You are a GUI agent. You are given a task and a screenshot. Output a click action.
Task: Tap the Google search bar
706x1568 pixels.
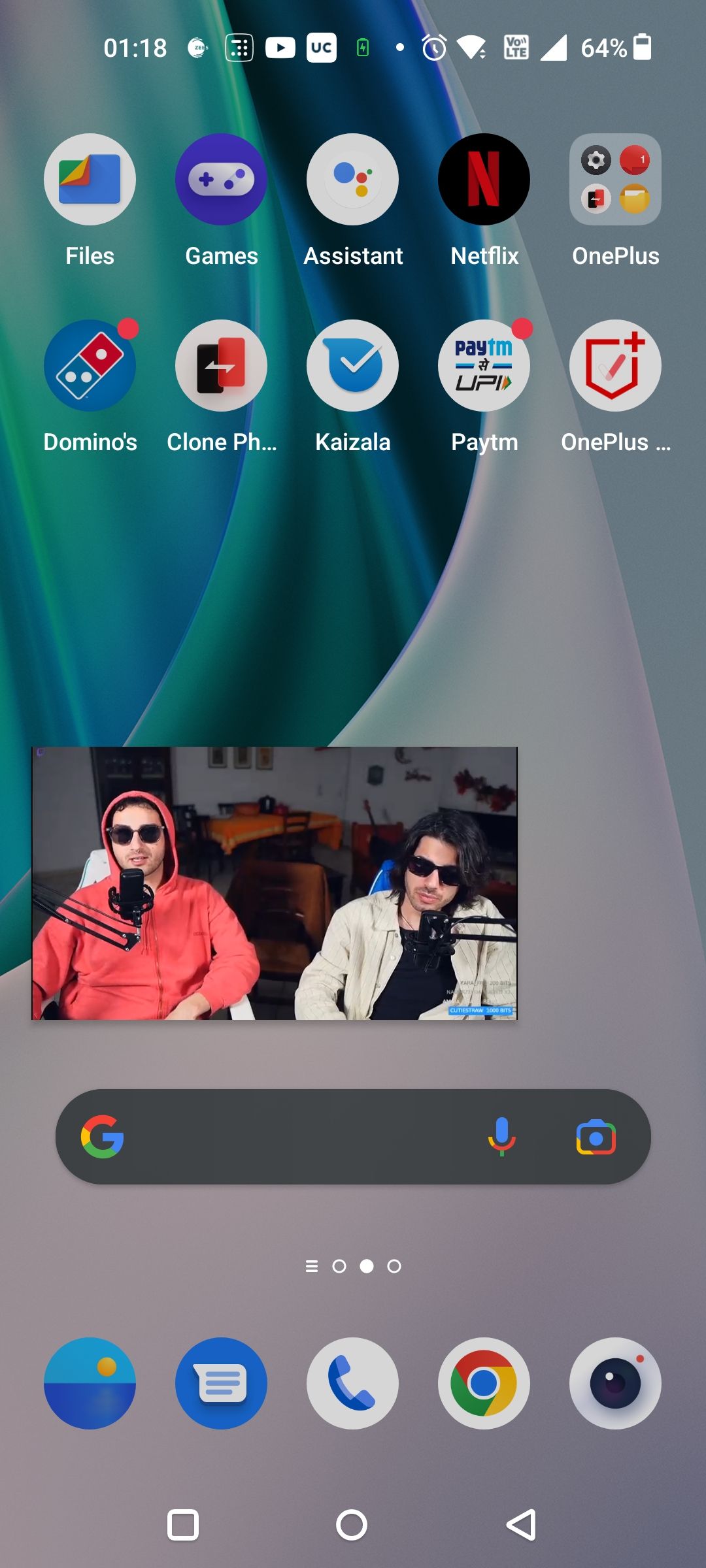pos(353,1137)
